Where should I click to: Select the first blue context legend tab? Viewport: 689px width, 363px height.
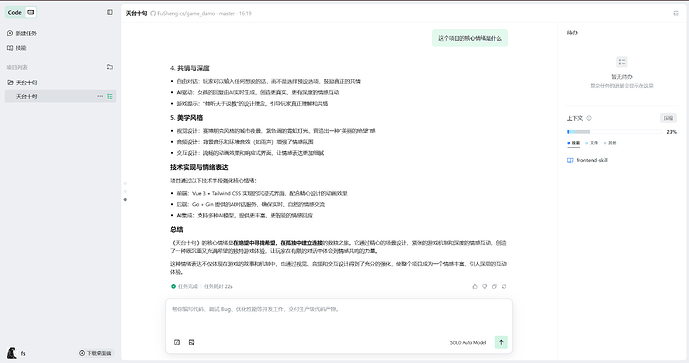coord(574,143)
